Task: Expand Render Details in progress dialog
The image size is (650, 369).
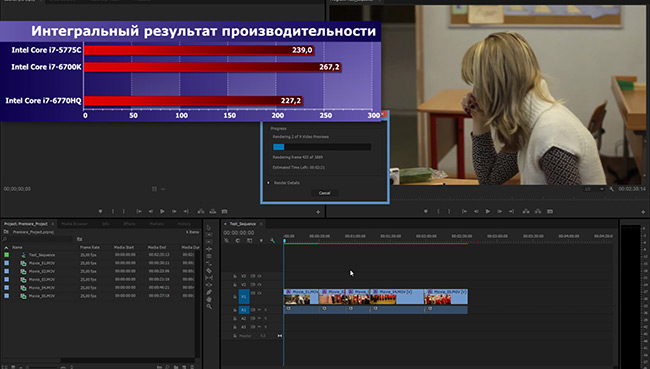Action: pos(269,182)
